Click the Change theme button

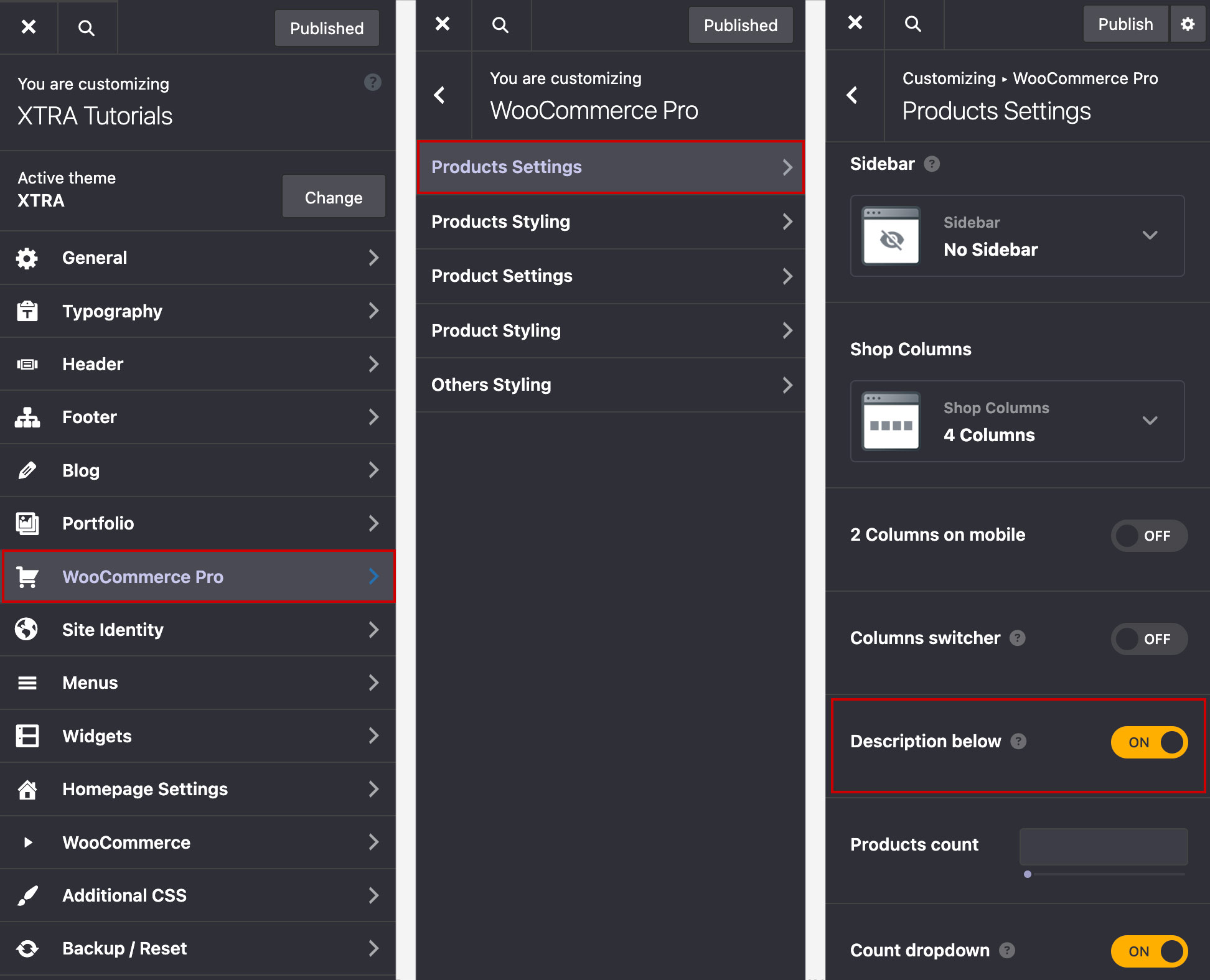[x=334, y=197]
